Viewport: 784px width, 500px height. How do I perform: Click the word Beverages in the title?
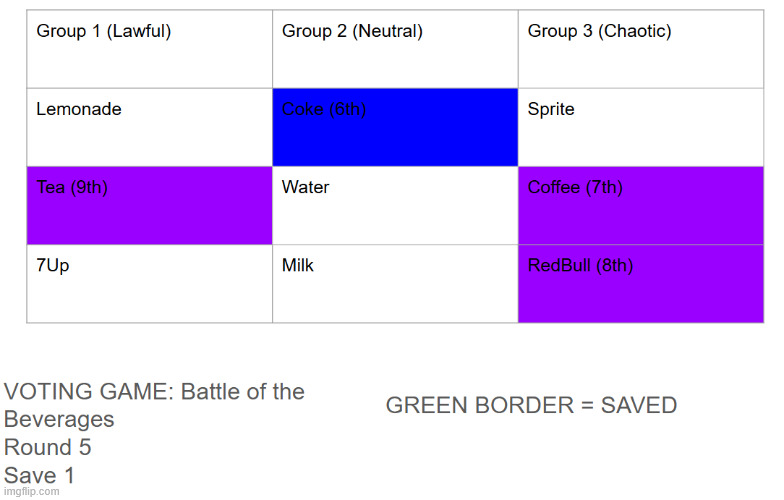point(59,420)
